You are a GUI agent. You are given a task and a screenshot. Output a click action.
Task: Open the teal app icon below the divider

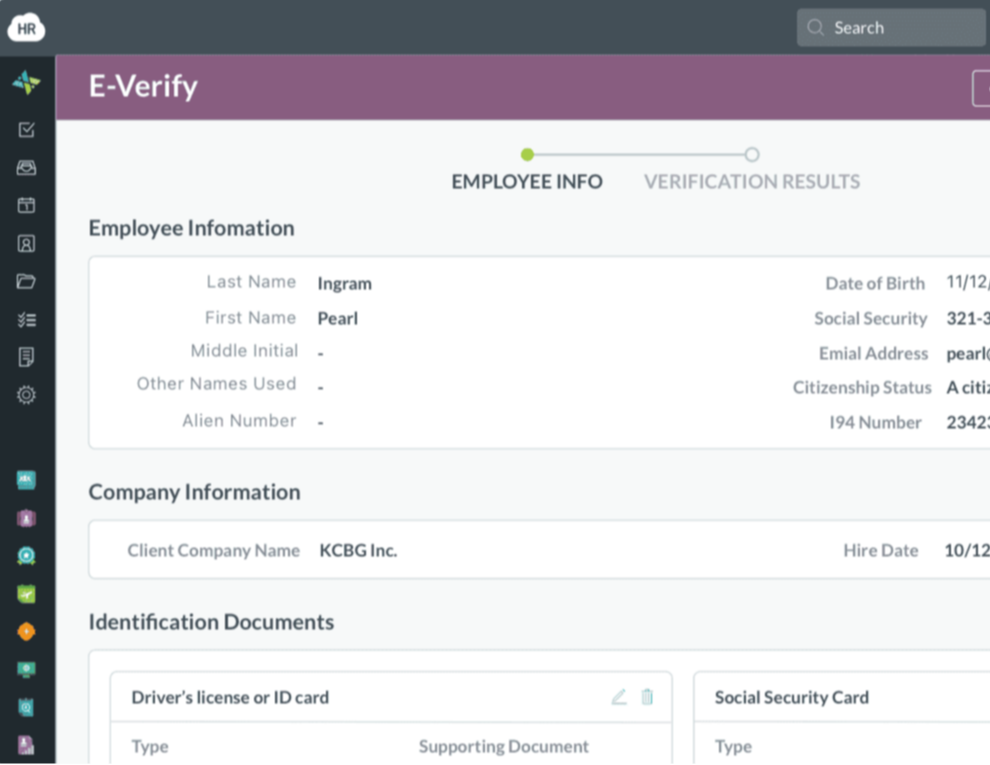27,480
